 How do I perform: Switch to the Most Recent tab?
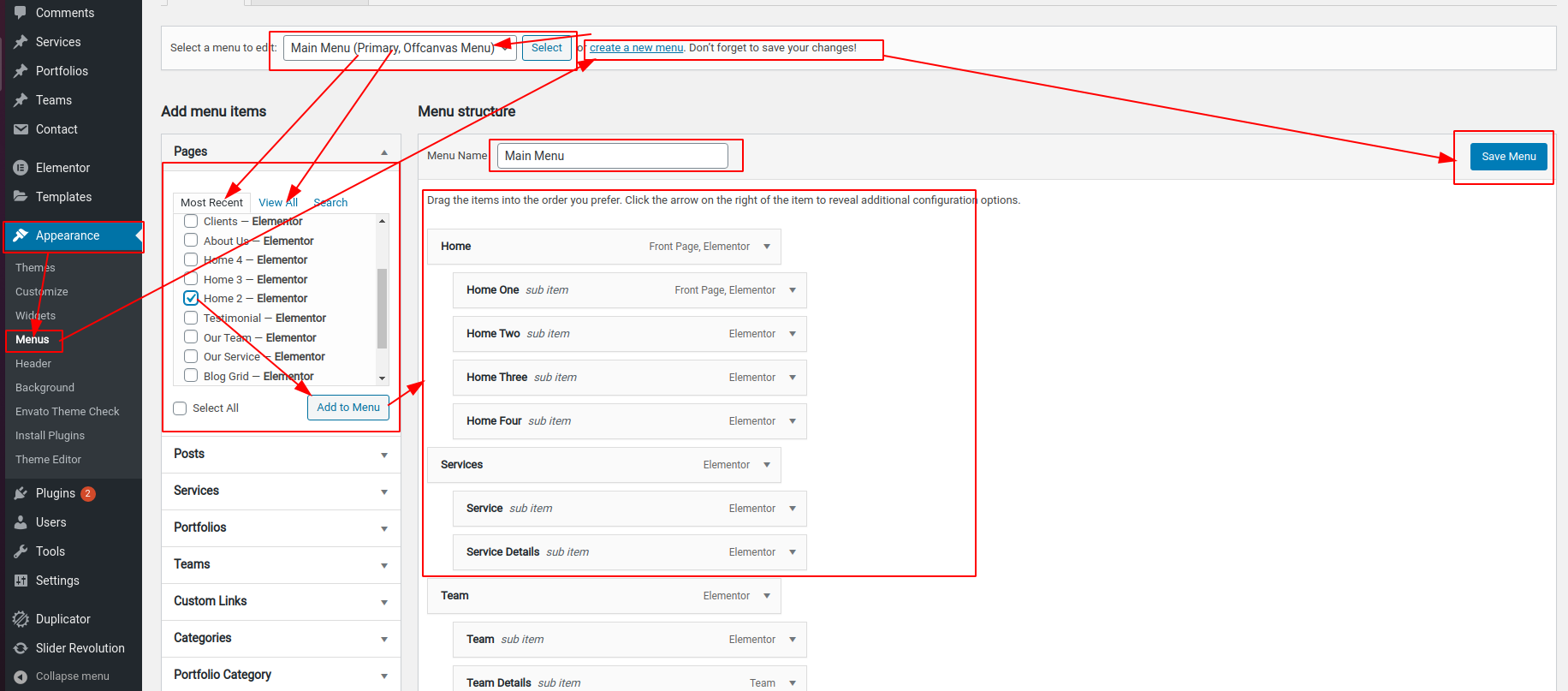(211, 203)
